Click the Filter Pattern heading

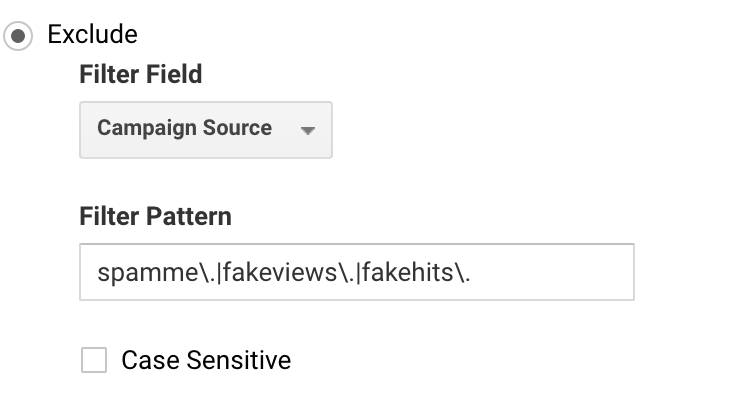pyautogui.click(x=155, y=216)
